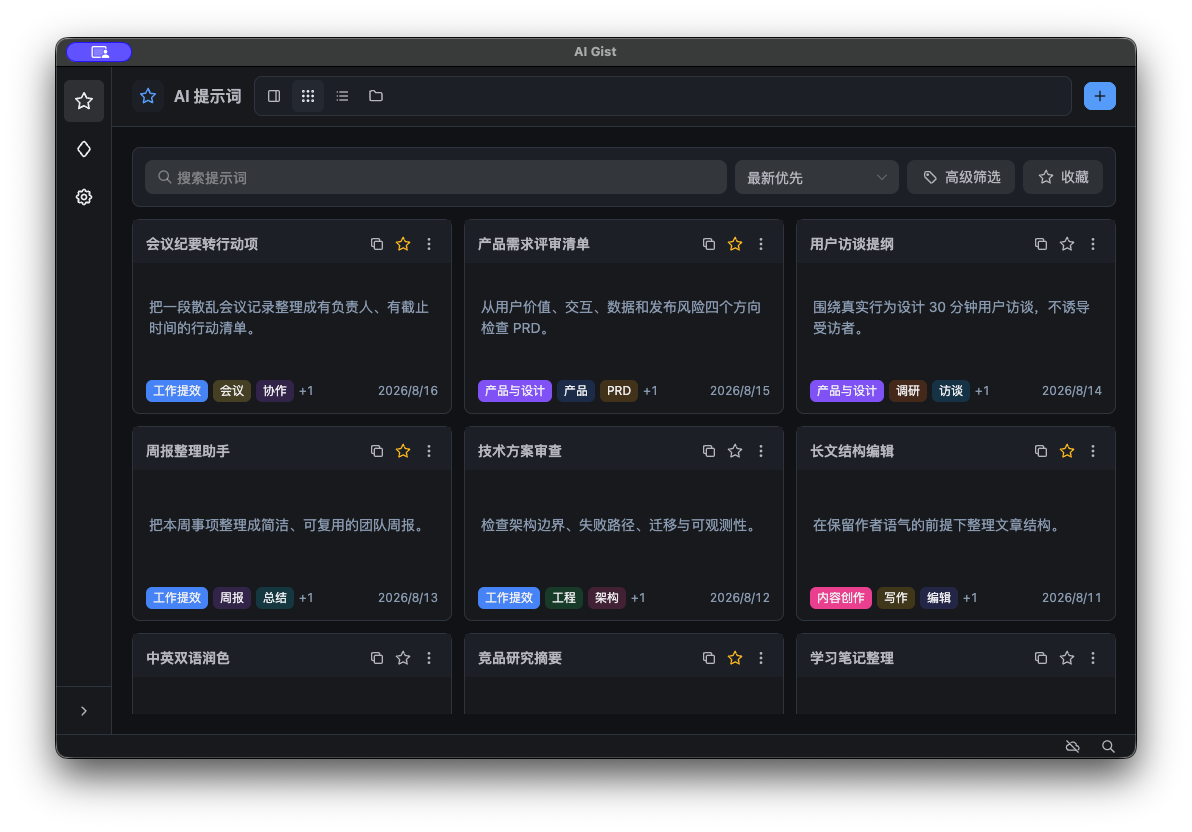The width and height of the screenshot is (1192, 832).
Task: Toggle favorite star on 竞品研究摘要
Action: (x=734, y=658)
